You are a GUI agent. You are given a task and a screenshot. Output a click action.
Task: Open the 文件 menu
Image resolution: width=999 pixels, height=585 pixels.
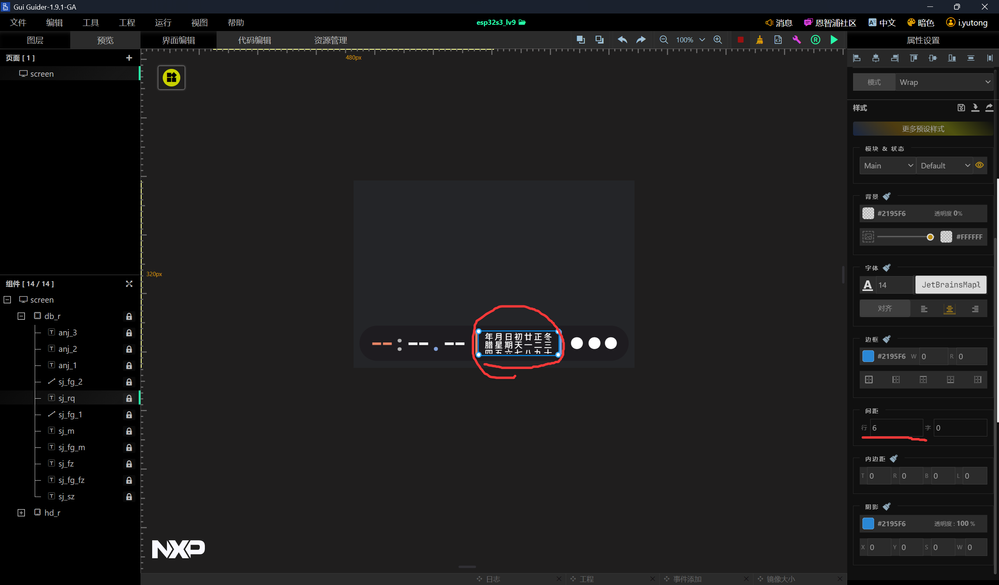click(18, 22)
